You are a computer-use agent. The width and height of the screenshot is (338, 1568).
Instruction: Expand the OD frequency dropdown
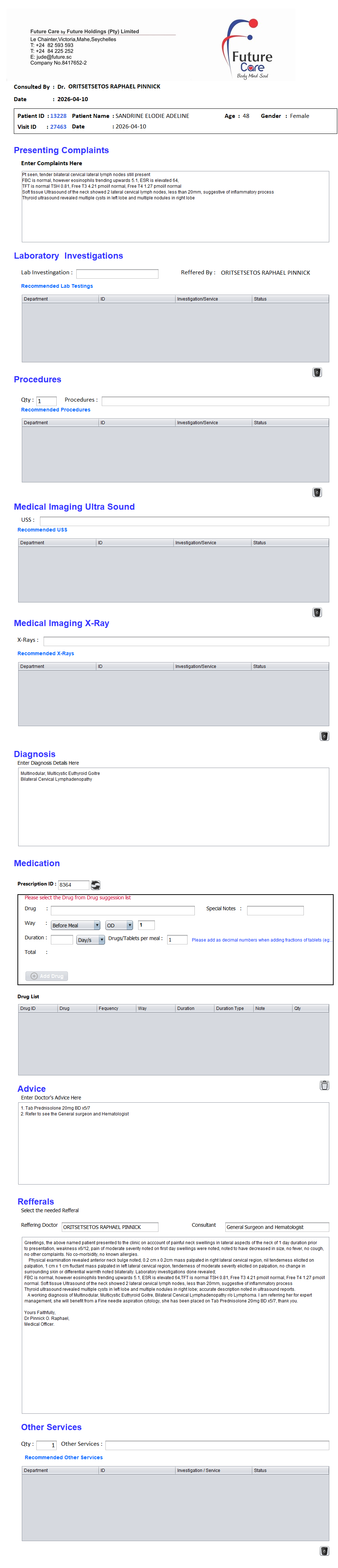pyautogui.click(x=119, y=924)
